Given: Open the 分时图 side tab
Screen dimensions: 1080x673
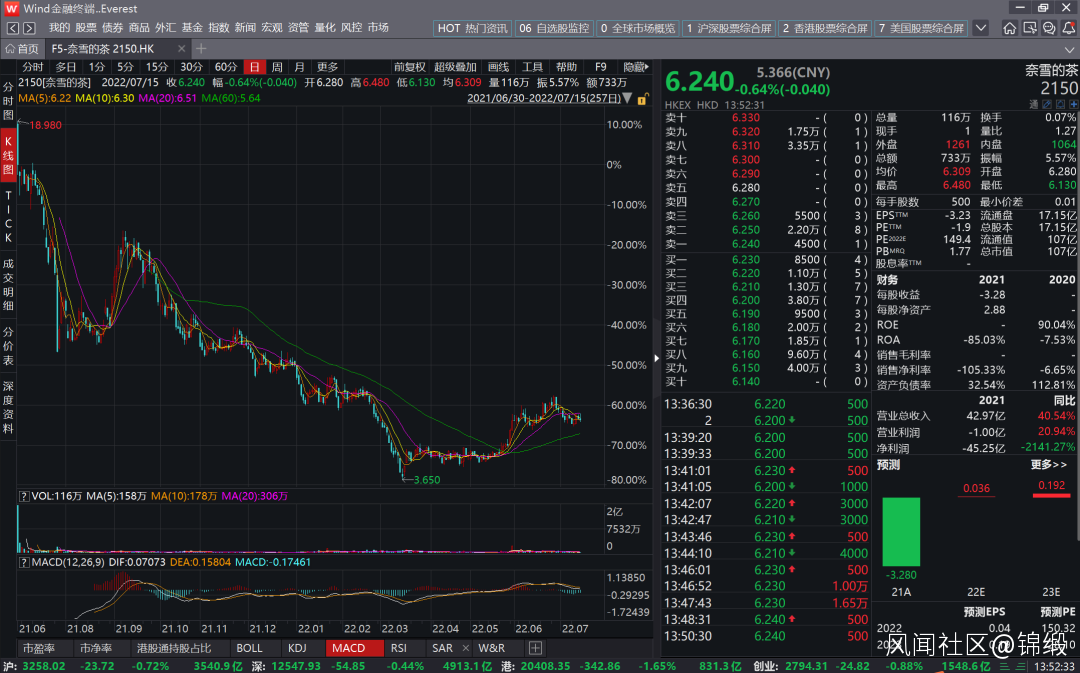Looking at the screenshot, I should coord(8,101).
